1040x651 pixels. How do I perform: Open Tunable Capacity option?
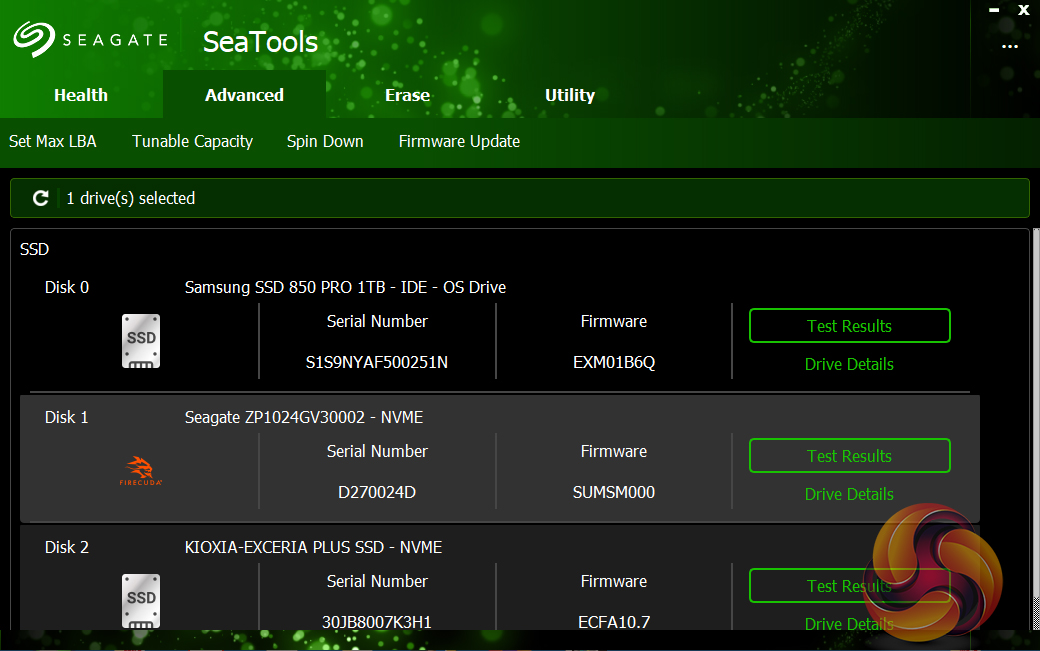point(192,141)
